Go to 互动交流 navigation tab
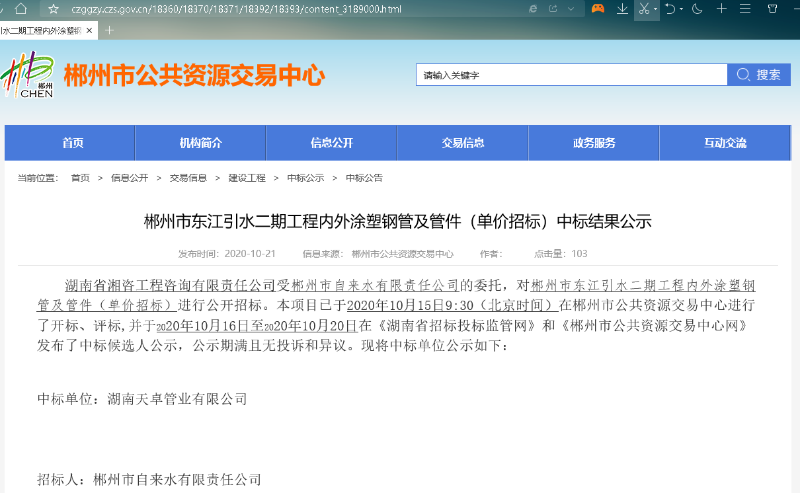The image size is (800, 493). [725, 143]
